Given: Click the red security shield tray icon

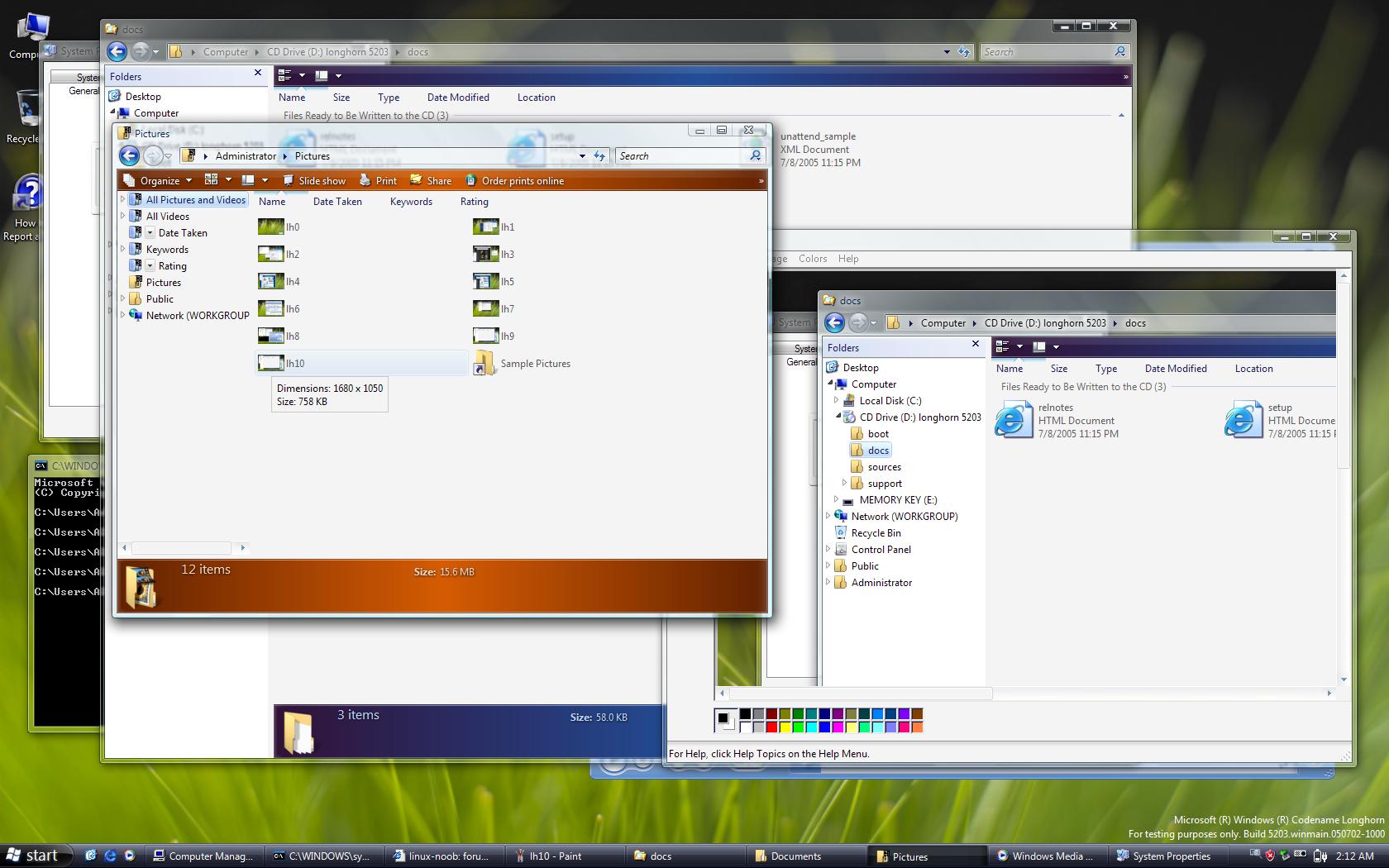Looking at the screenshot, I should tap(1270, 856).
